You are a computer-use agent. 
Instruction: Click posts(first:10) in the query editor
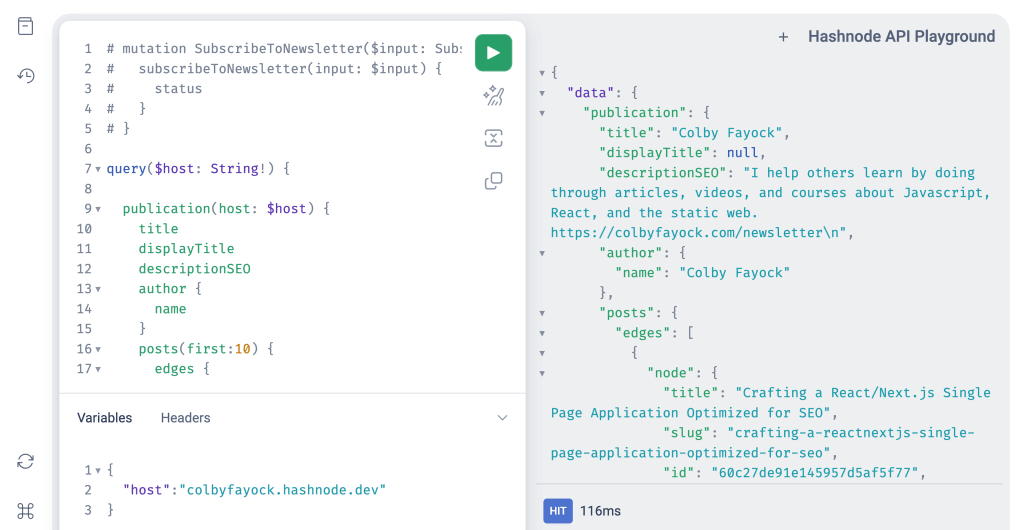(x=198, y=349)
